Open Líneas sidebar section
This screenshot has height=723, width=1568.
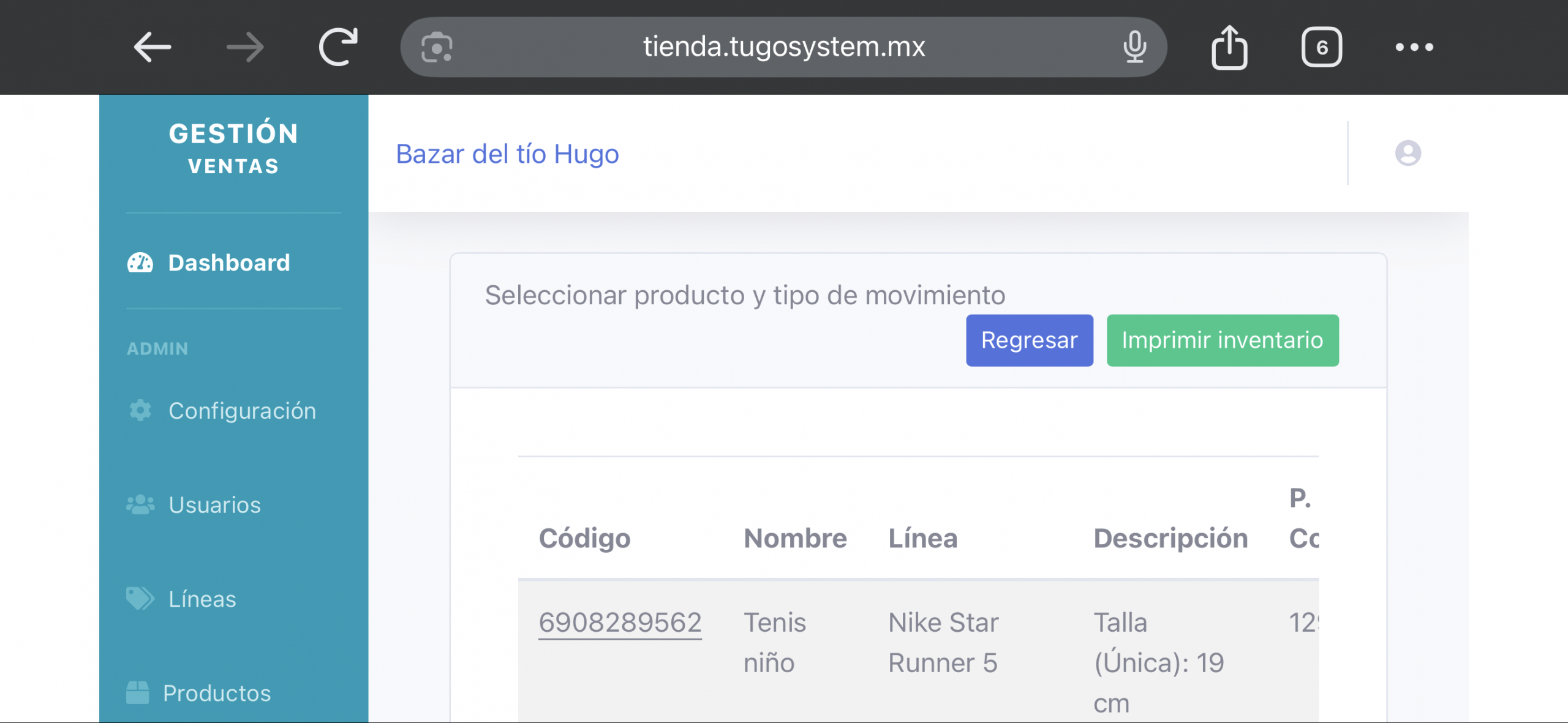point(202,599)
